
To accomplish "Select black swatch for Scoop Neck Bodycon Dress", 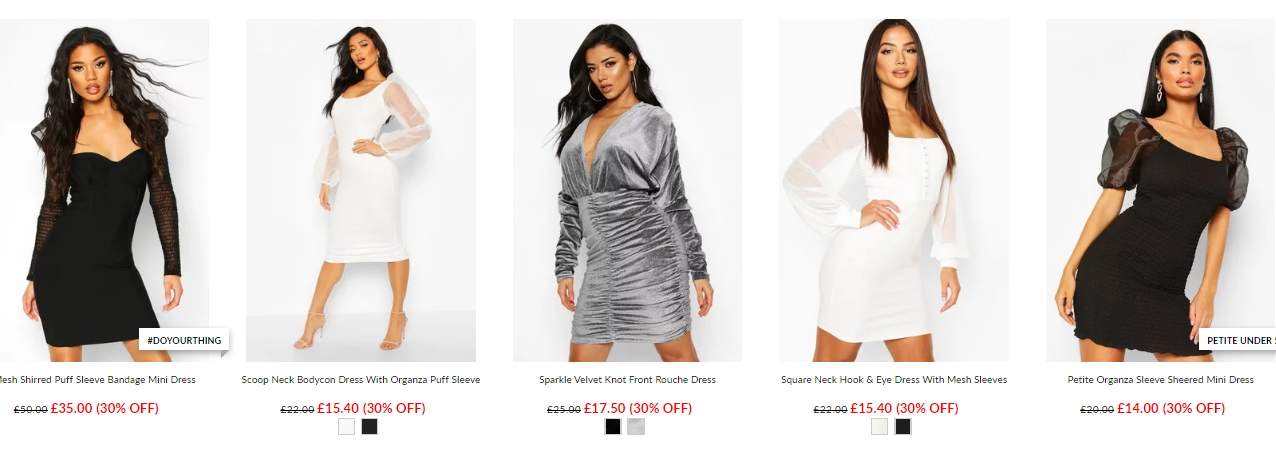I will coord(370,427).
